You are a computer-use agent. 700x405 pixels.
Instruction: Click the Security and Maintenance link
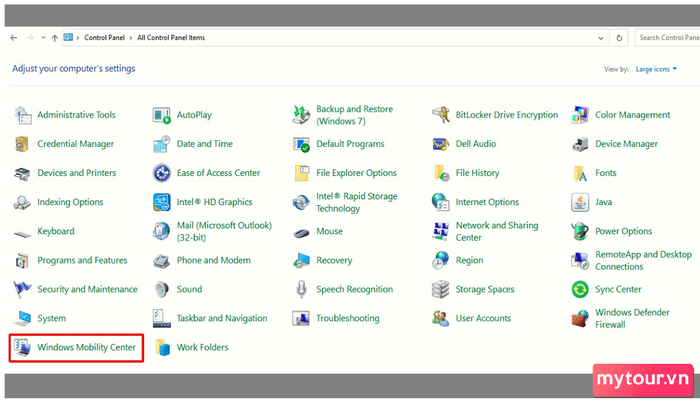pyautogui.click(x=87, y=289)
